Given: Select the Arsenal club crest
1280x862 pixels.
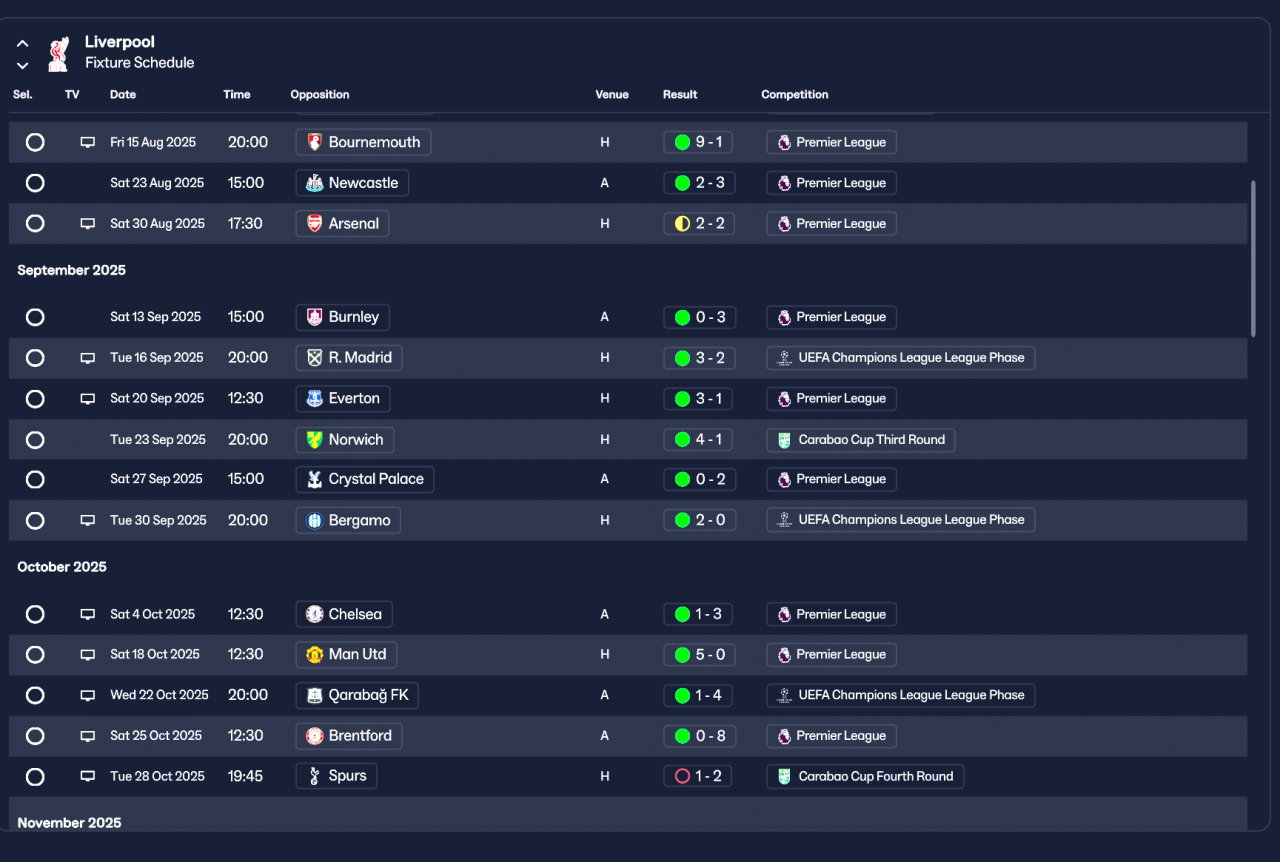Looking at the screenshot, I should point(315,223).
